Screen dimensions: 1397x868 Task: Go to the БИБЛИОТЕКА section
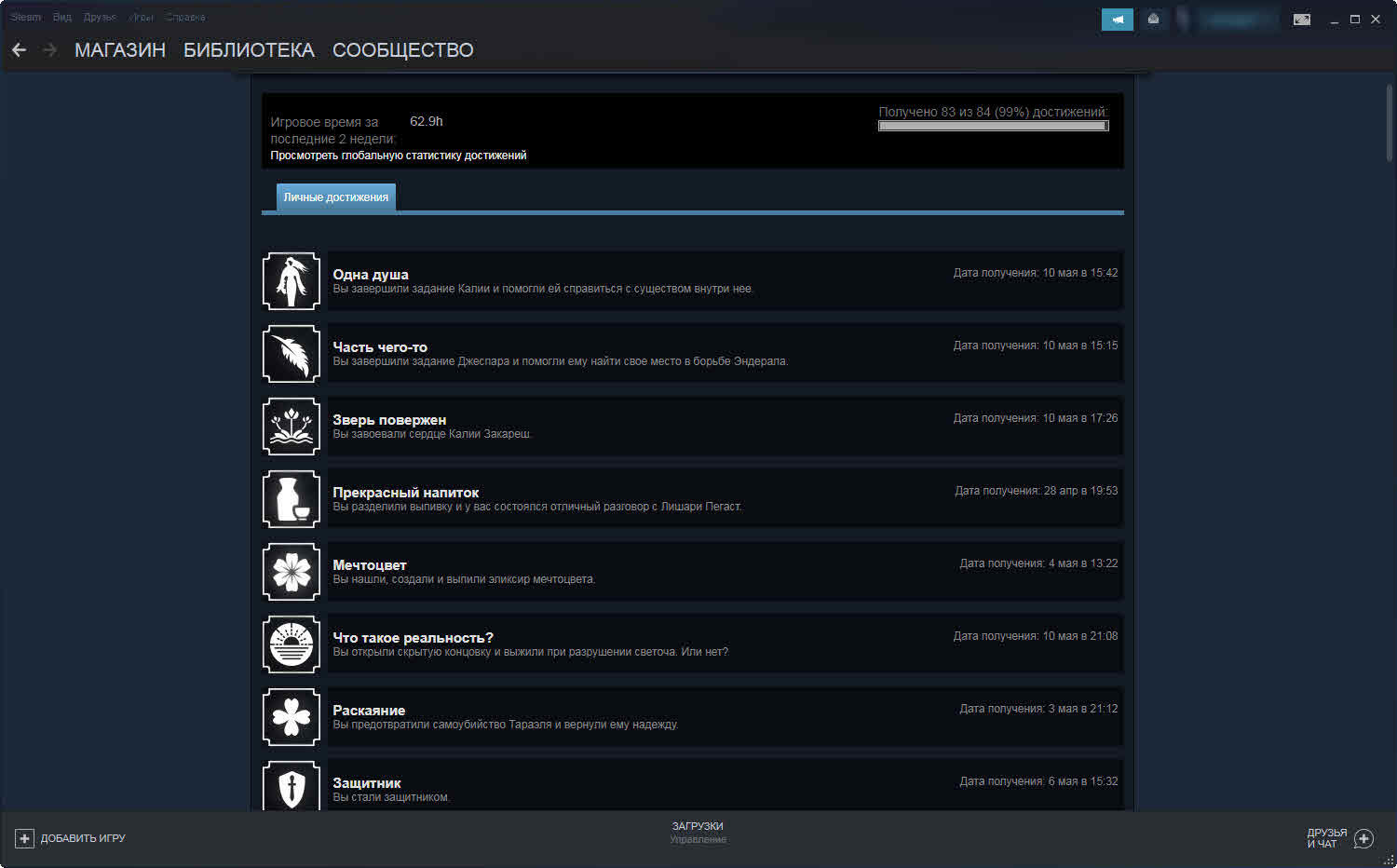pyautogui.click(x=249, y=50)
